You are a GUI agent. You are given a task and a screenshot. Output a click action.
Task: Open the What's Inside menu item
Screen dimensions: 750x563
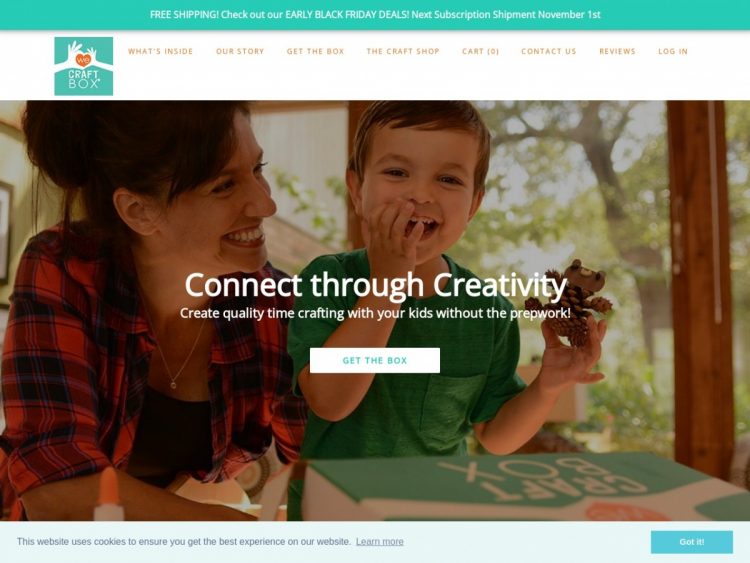click(160, 51)
